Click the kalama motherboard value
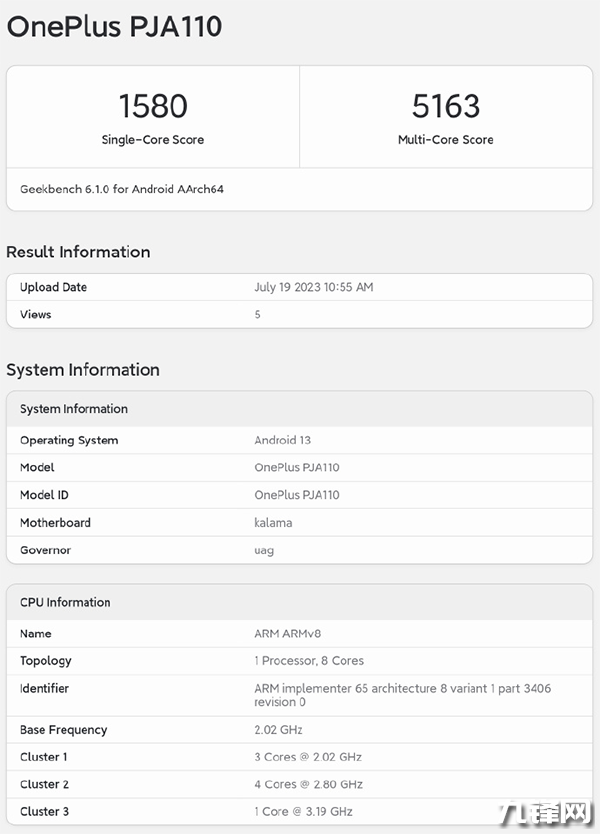Viewport: 600px width, 834px height. (x=273, y=522)
